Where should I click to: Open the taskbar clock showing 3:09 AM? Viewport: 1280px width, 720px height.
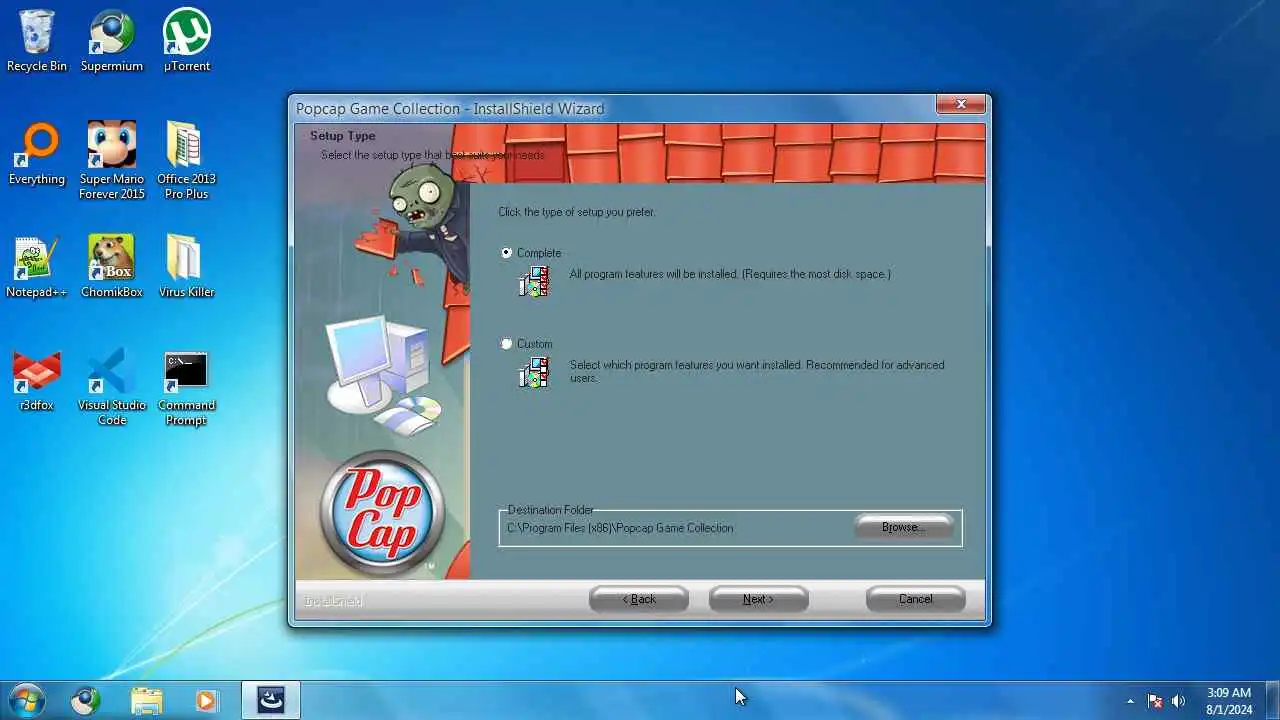1229,700
